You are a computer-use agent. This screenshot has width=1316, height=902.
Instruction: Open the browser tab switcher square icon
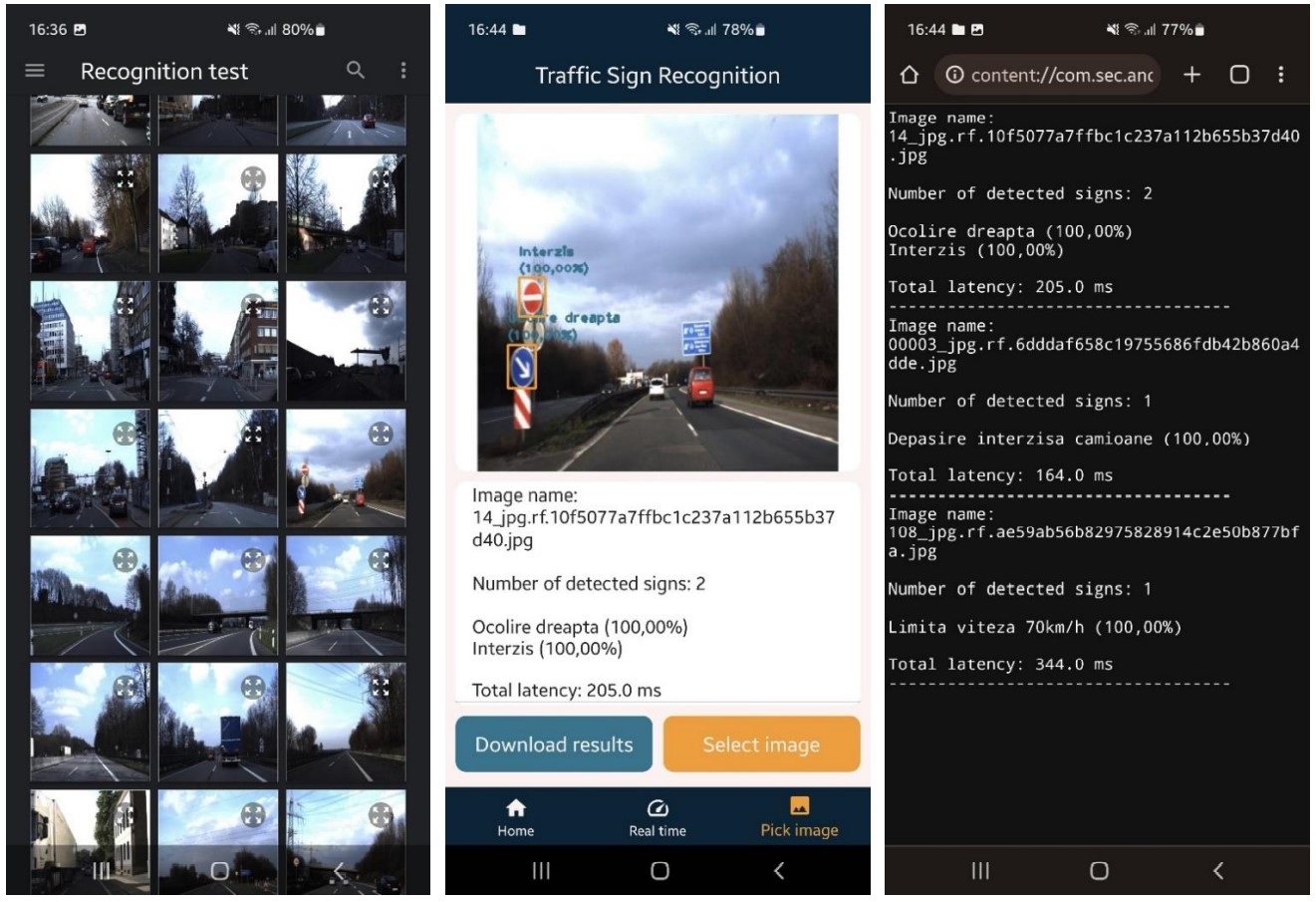pyautogui.click(x=1239, y=75)
